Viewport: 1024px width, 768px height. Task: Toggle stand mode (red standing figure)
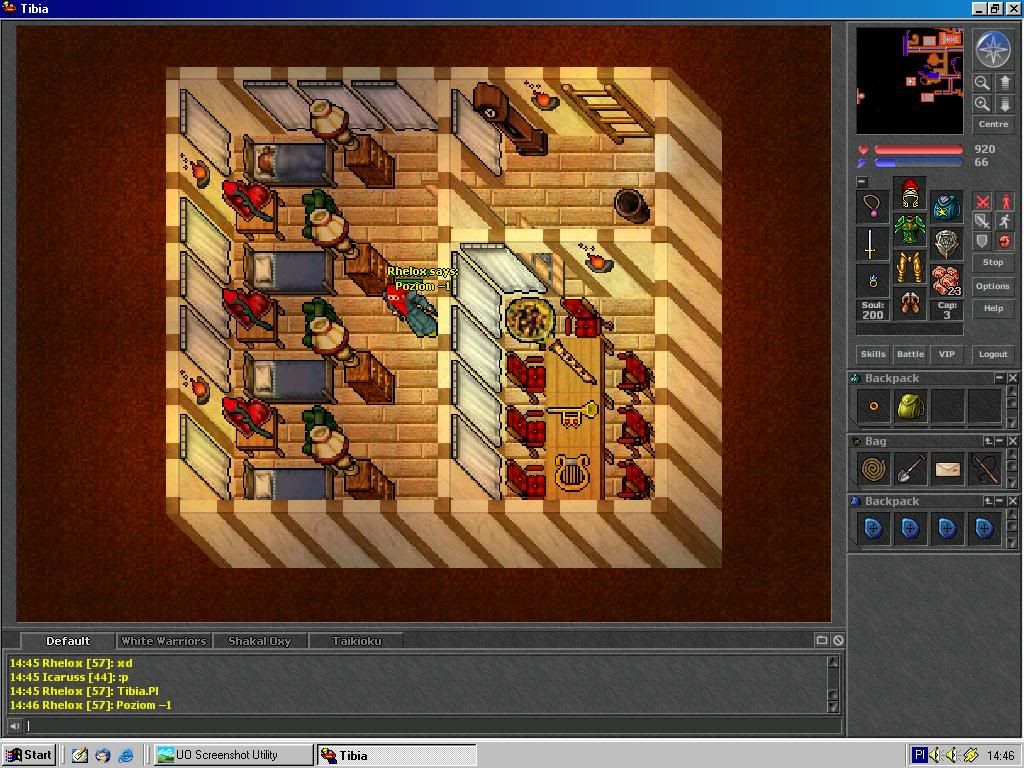(1004, 202)
